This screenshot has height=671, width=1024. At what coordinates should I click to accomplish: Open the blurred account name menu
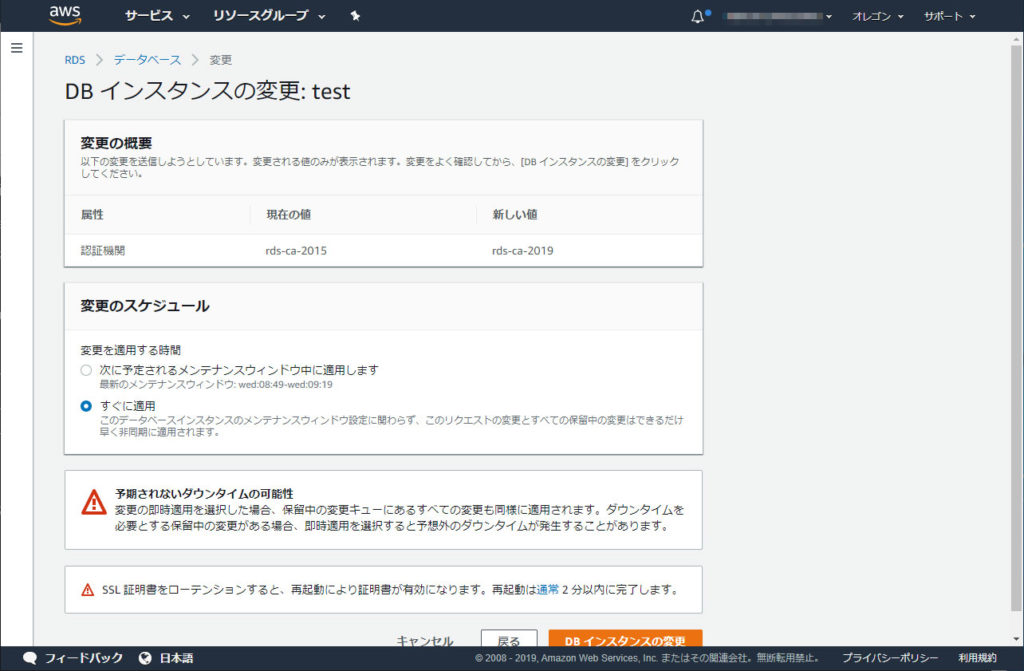coord(778,16)
